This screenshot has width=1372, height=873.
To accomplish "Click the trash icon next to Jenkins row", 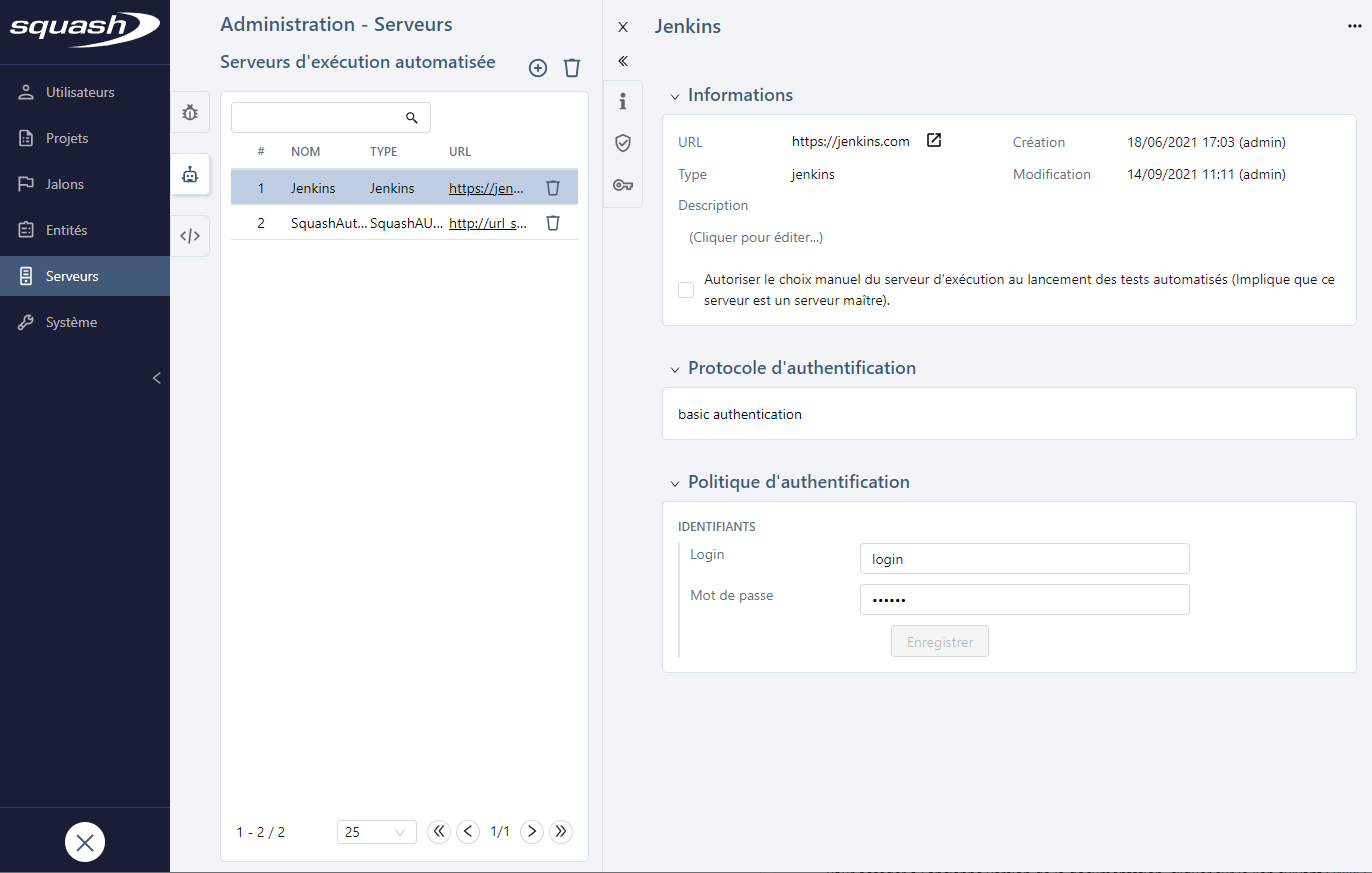I will coord(552,186).
